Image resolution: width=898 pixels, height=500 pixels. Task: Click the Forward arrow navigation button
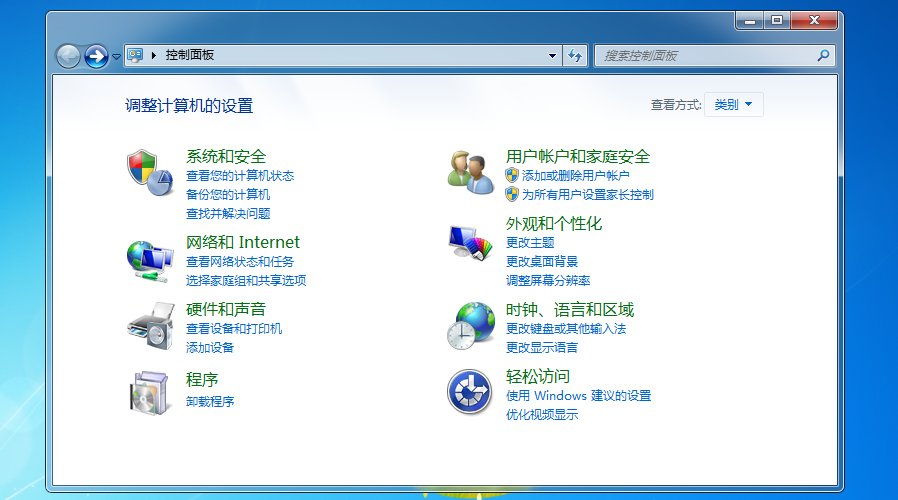pos(96,56)
